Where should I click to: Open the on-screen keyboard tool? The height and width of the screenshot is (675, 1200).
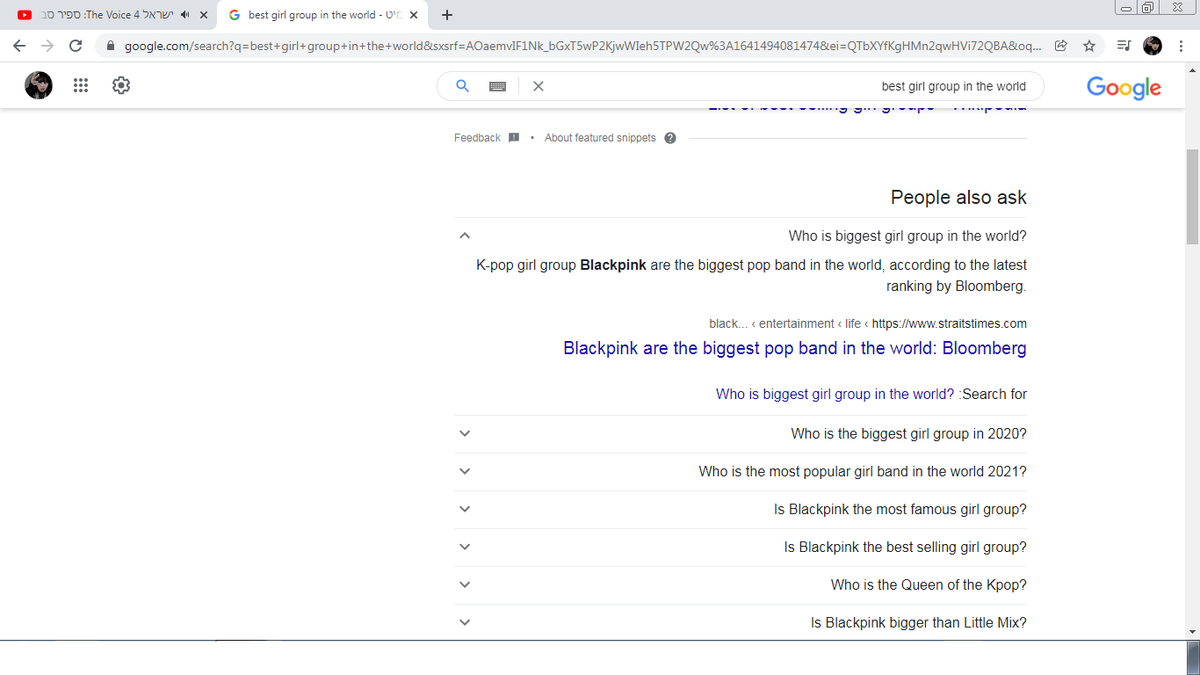500,87
